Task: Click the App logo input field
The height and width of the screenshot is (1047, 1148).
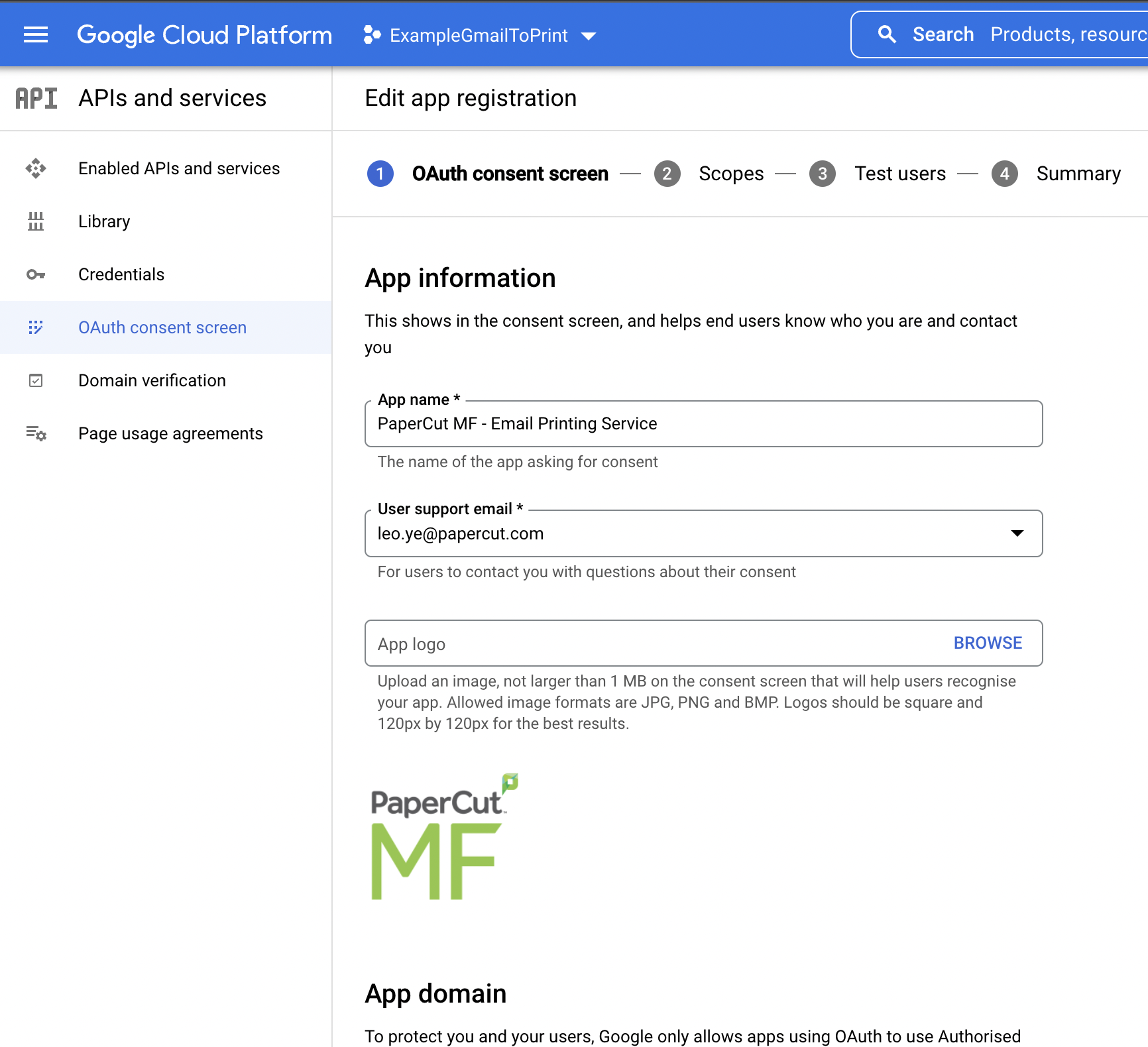Action: point(704,643)
